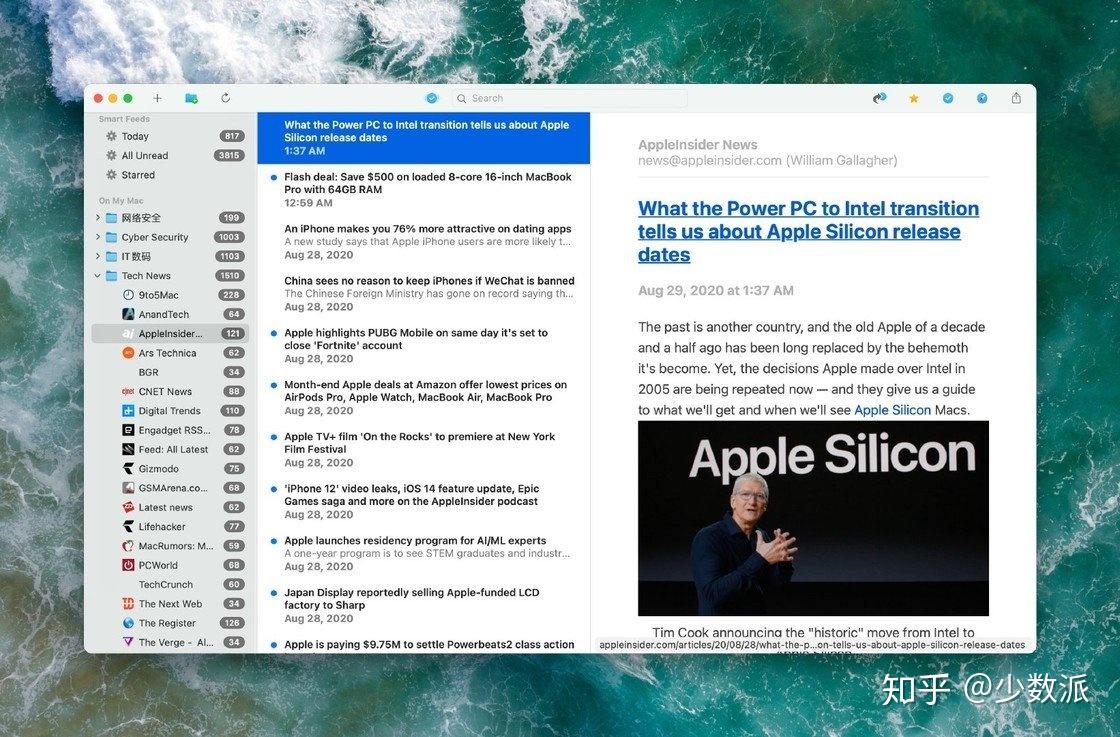Click the round checkmark icon beside the star
The image size is (1120, 737).
[948, 98]
